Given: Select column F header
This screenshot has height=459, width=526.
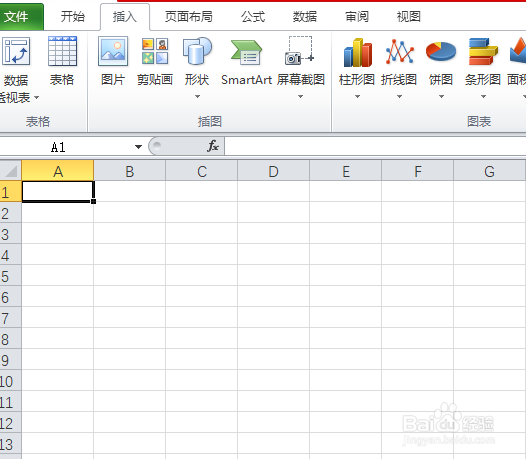Looking at the screenshot, I should (x=418, y=171).
